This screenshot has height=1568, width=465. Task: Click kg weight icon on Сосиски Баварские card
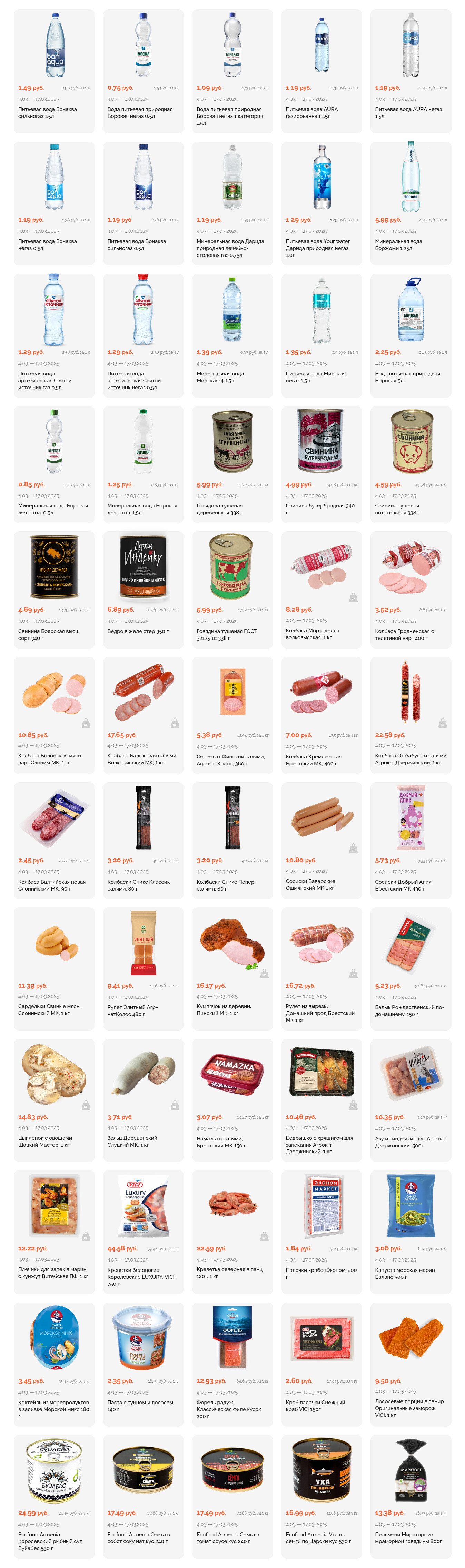click(353, 848)
